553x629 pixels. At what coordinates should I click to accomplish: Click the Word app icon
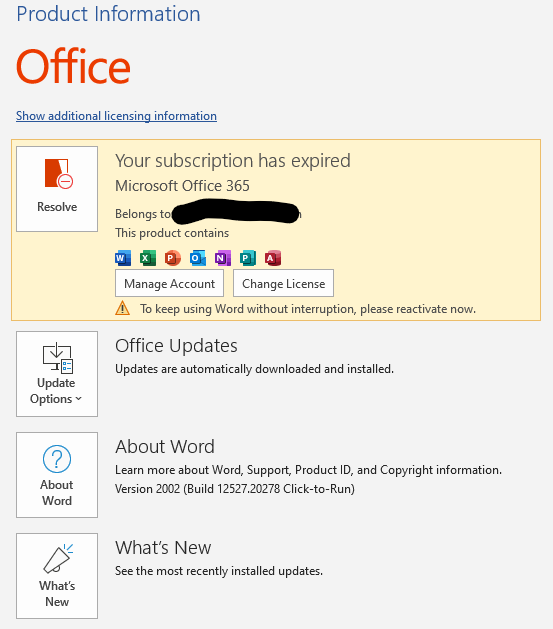(x=123, y=258)
